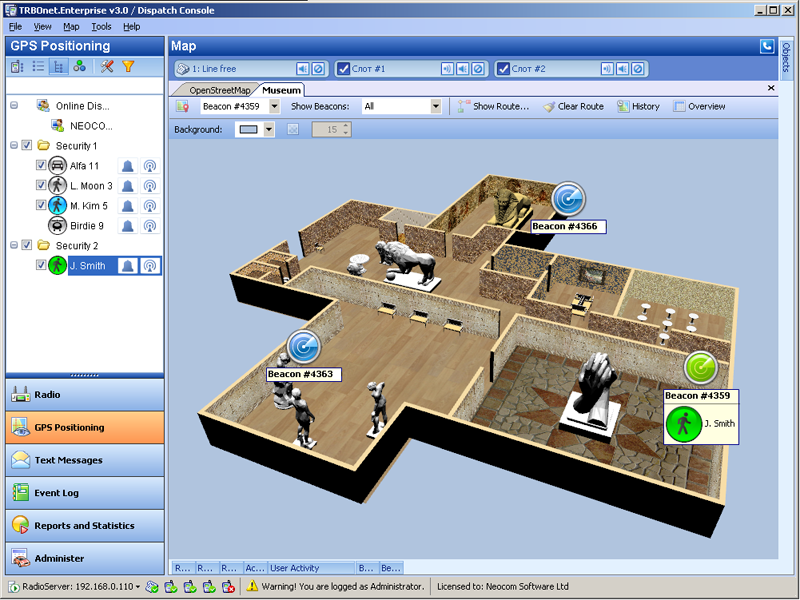The width and height of the screenshot is (800, 600).
Task: Click the Clear Route button
Action: point(573,106)
